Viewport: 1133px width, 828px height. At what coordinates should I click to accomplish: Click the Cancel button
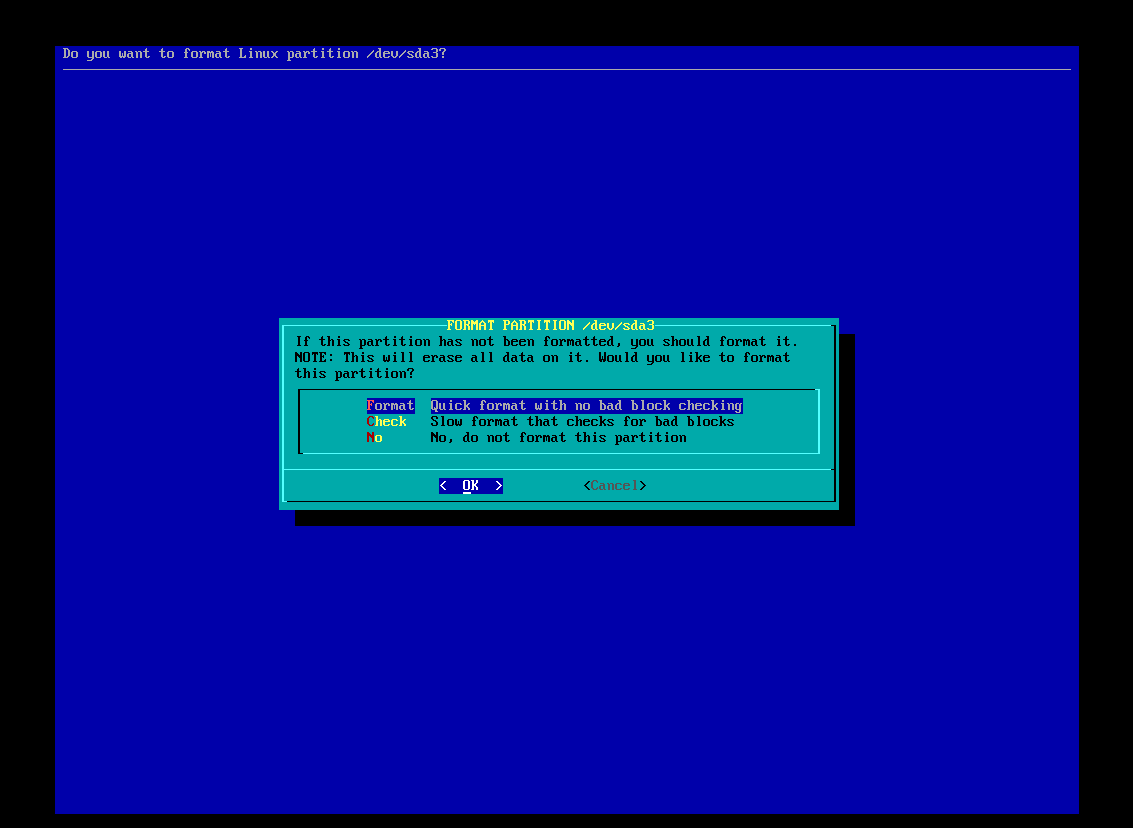614,486
